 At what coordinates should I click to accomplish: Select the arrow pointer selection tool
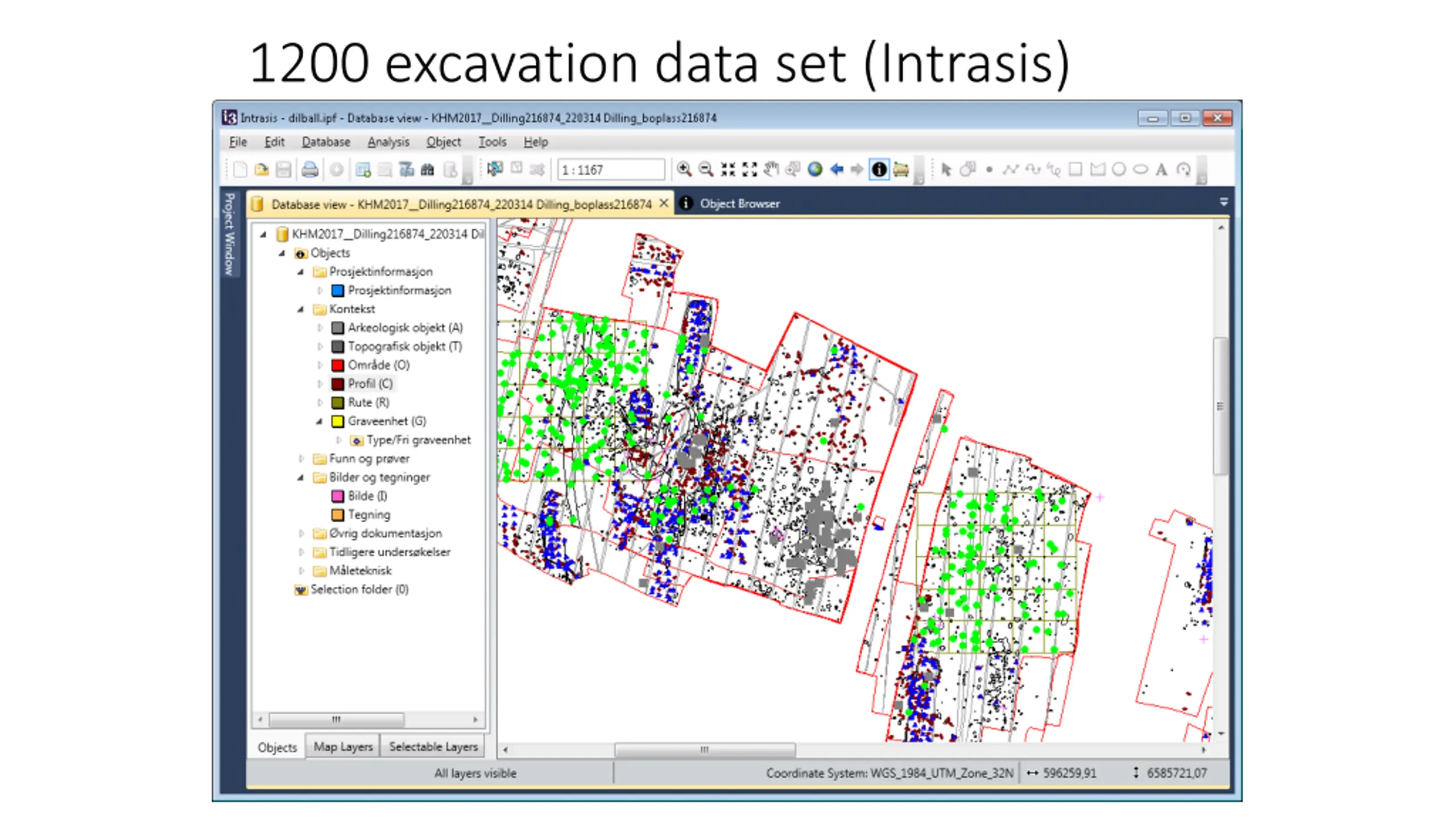coord(946,169)
